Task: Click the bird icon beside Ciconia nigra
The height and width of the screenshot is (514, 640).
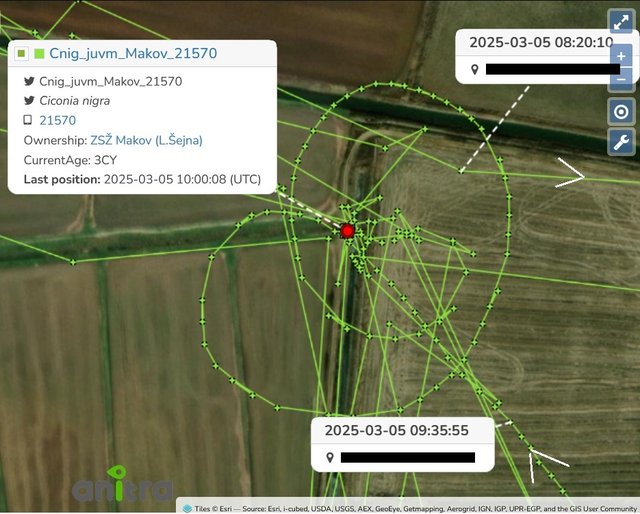Action: point(29,100)
